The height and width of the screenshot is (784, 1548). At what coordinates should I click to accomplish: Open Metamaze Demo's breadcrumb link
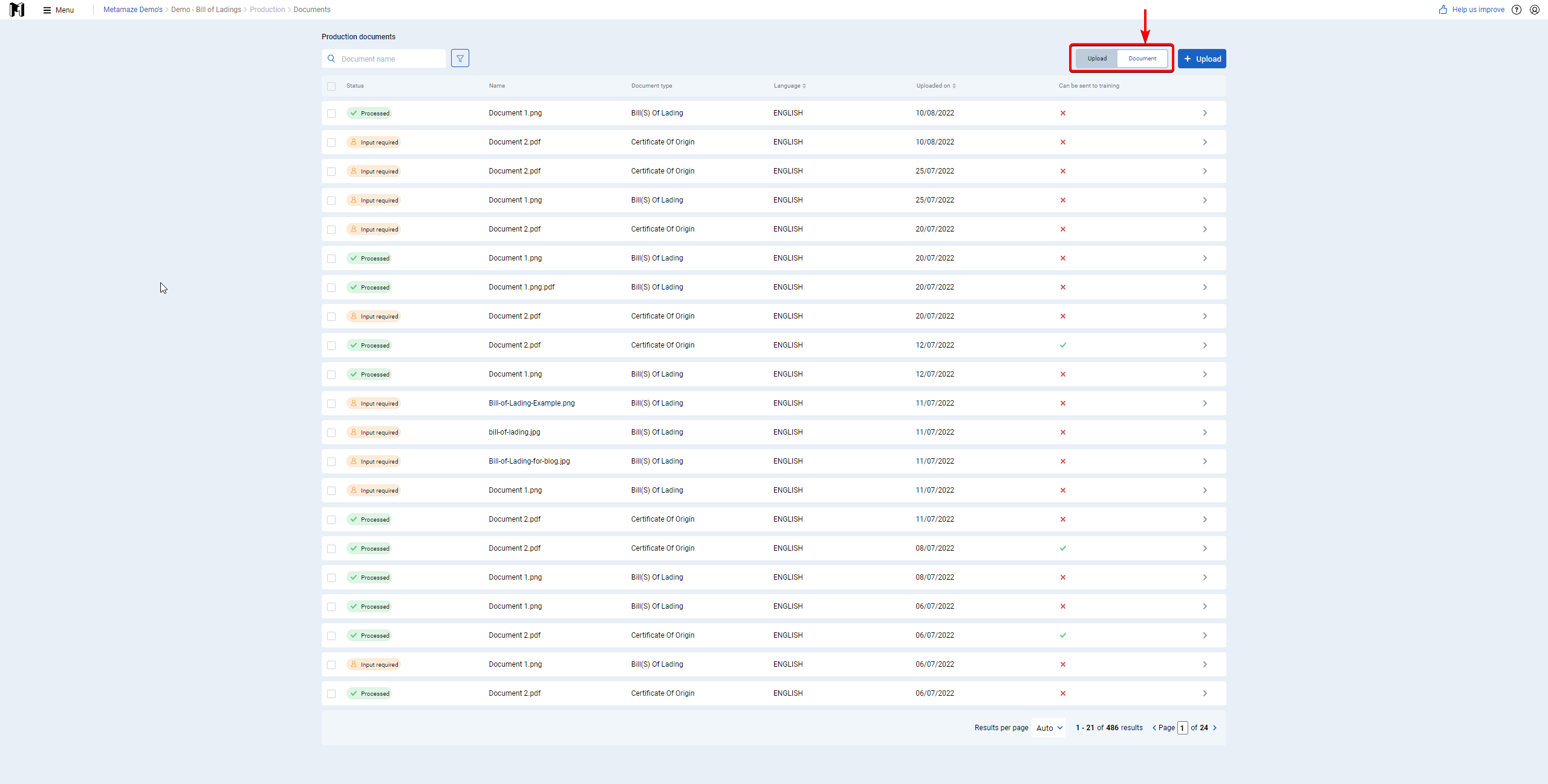tap(133, 10)
